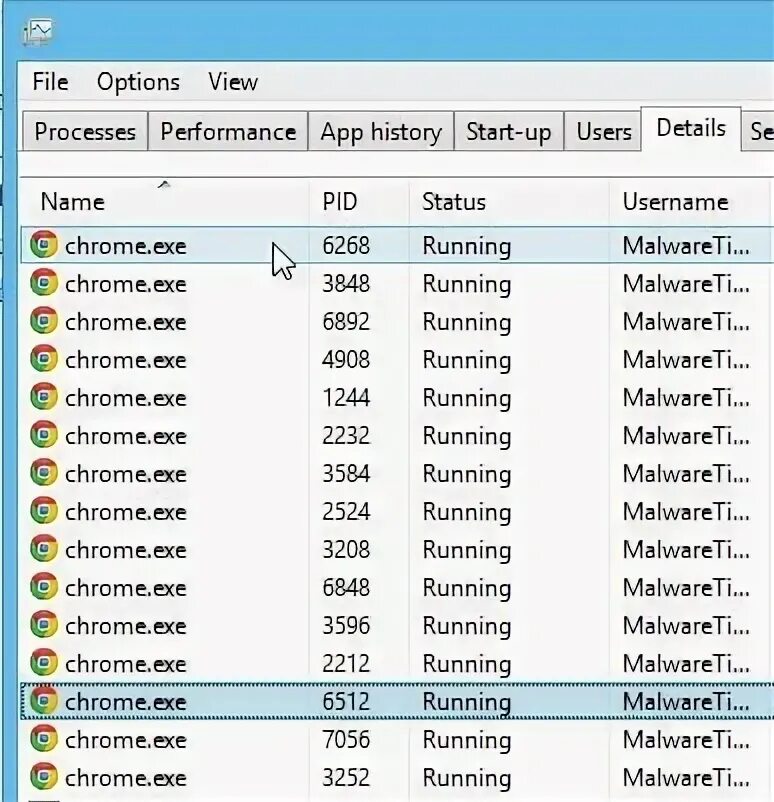Sort by the Username column header
The image size is (774, 802).
tap(691, 202)
